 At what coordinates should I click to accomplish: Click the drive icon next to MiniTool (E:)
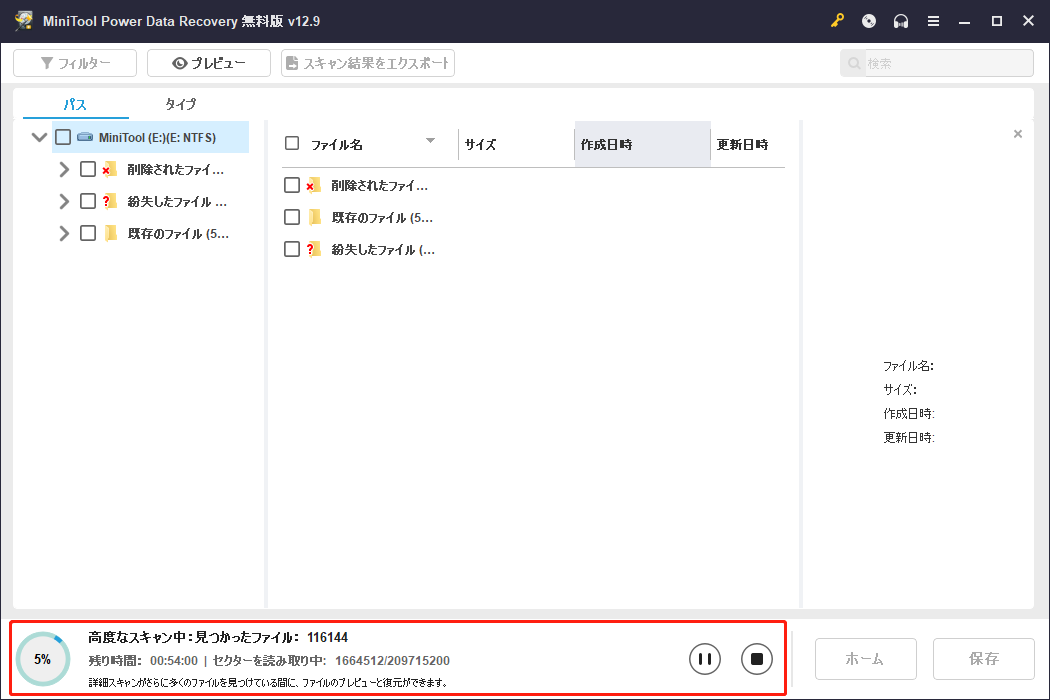point(85,137)
